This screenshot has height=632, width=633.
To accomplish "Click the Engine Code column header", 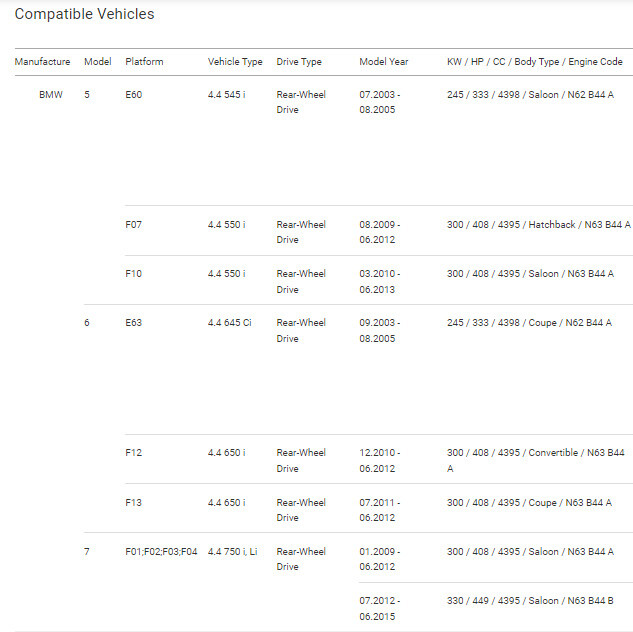I will point(534,62).
